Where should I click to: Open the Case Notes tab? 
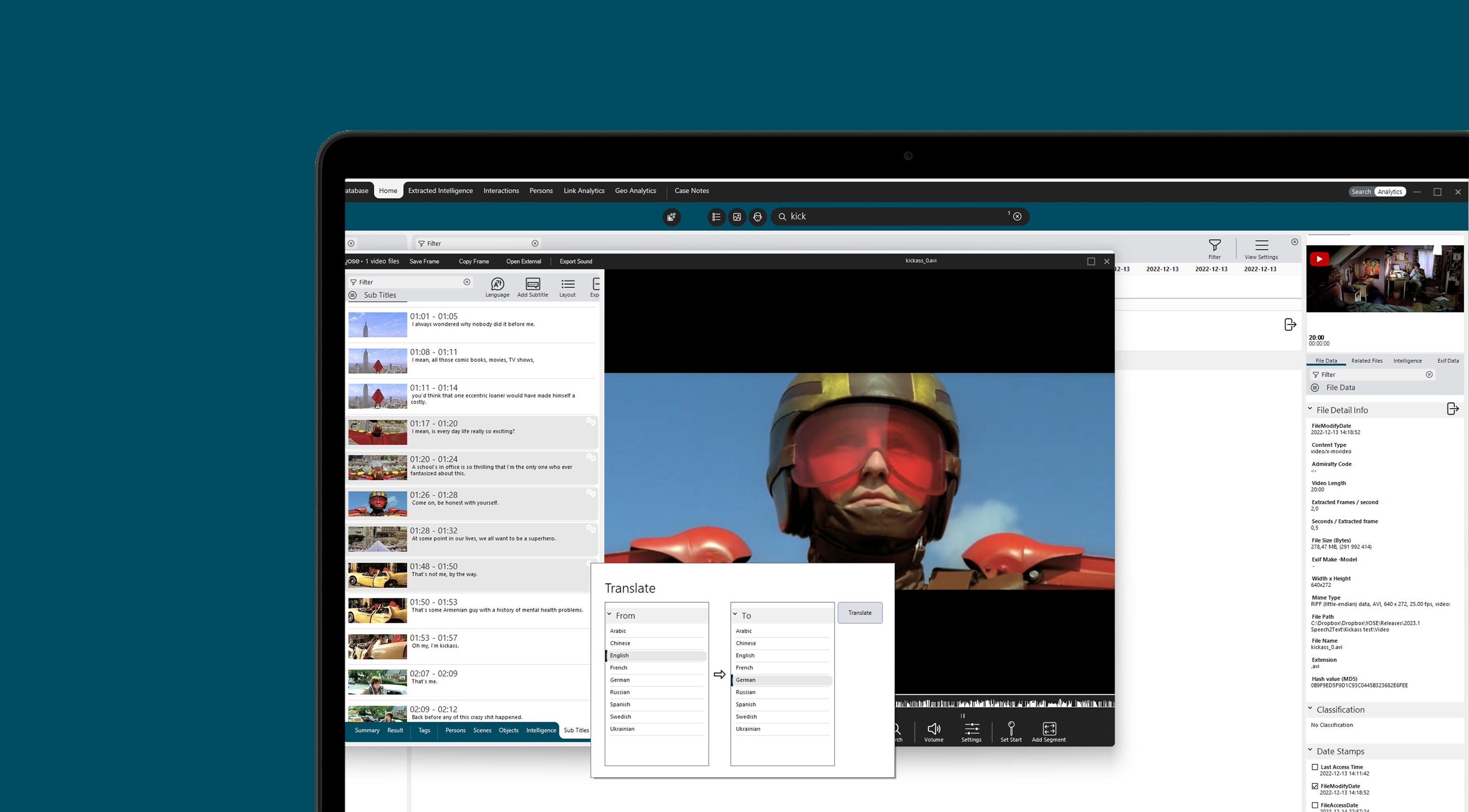[x=692, y=191]
